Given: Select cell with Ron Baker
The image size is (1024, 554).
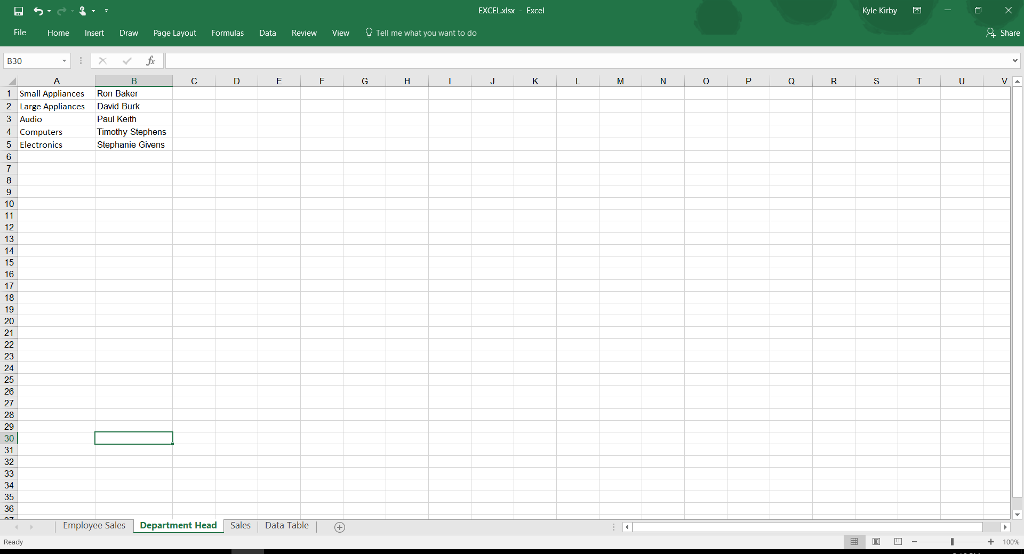Looking at the screenshot, I should pyautogui.click(x=134, y=93).
